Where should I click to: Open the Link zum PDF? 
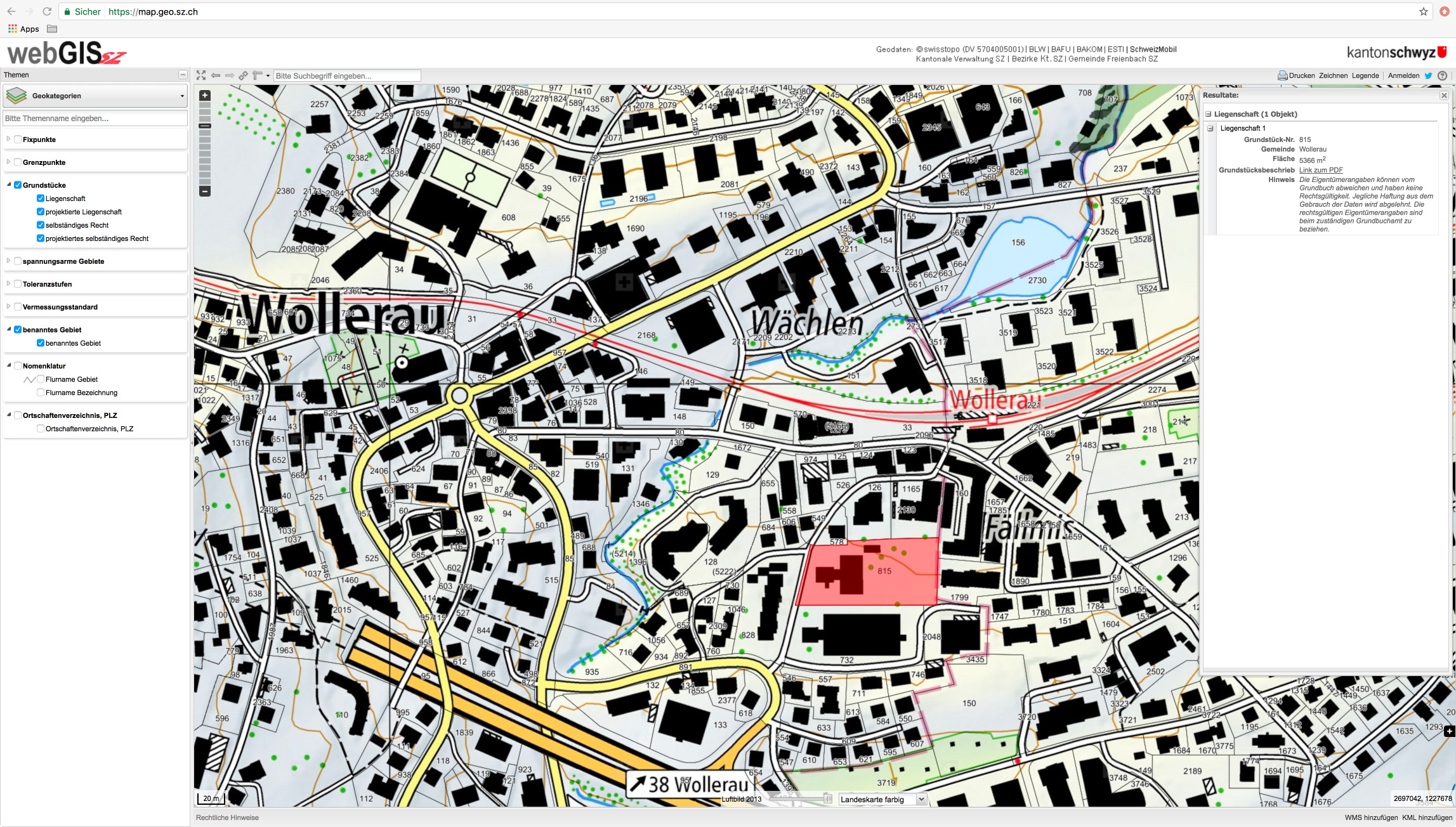1321,170
